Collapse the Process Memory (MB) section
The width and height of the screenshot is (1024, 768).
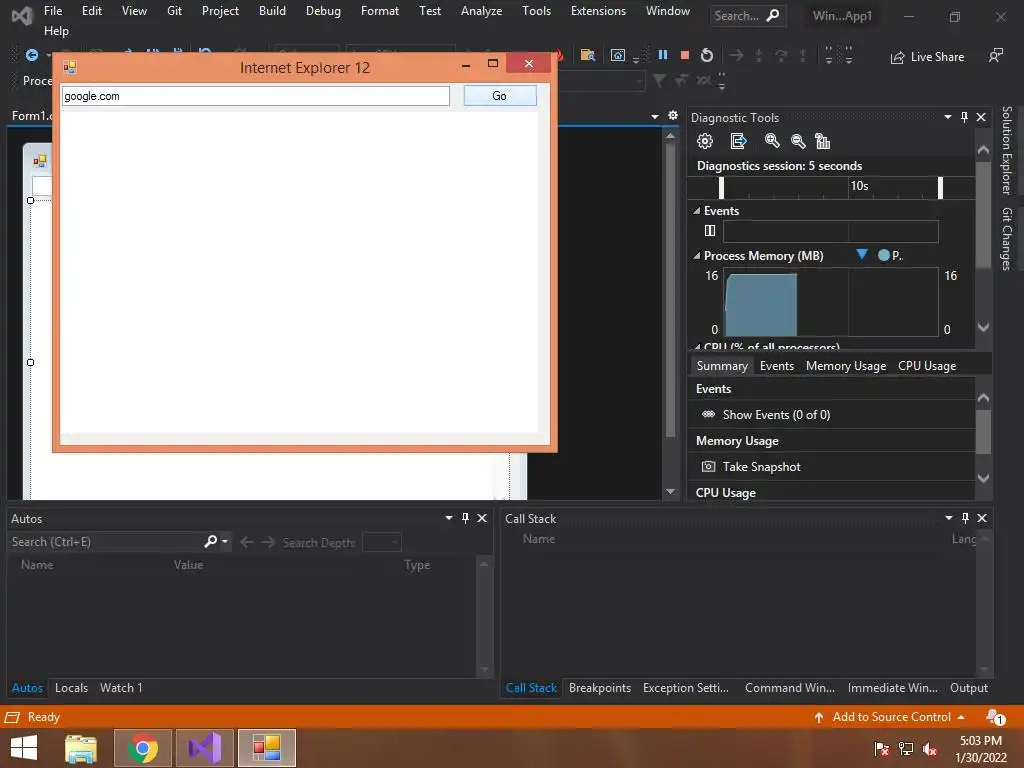click(697, 256)
